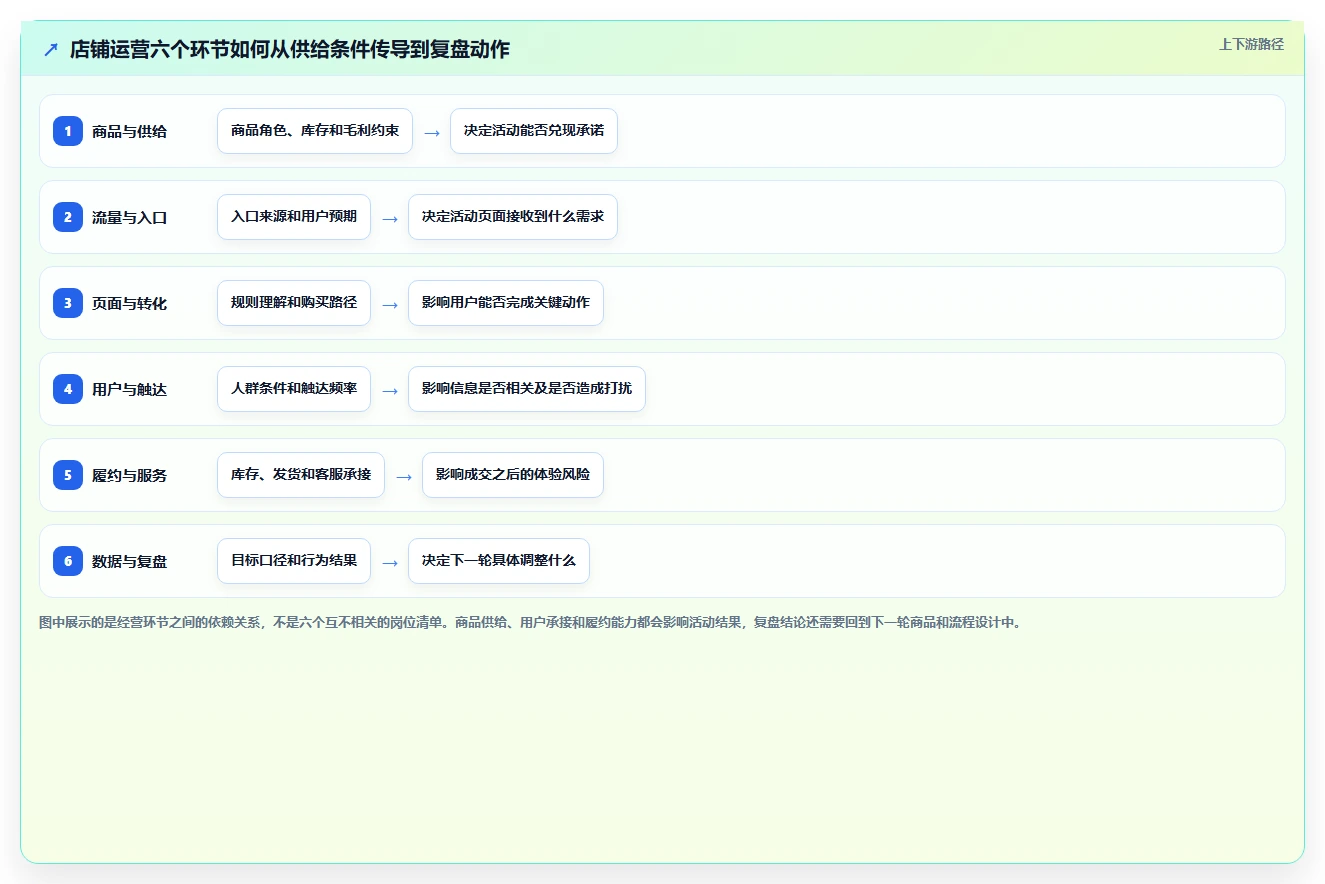Click the 入口来源和用户预期 chip
The image size is (1325, 884).
(294, 217)
